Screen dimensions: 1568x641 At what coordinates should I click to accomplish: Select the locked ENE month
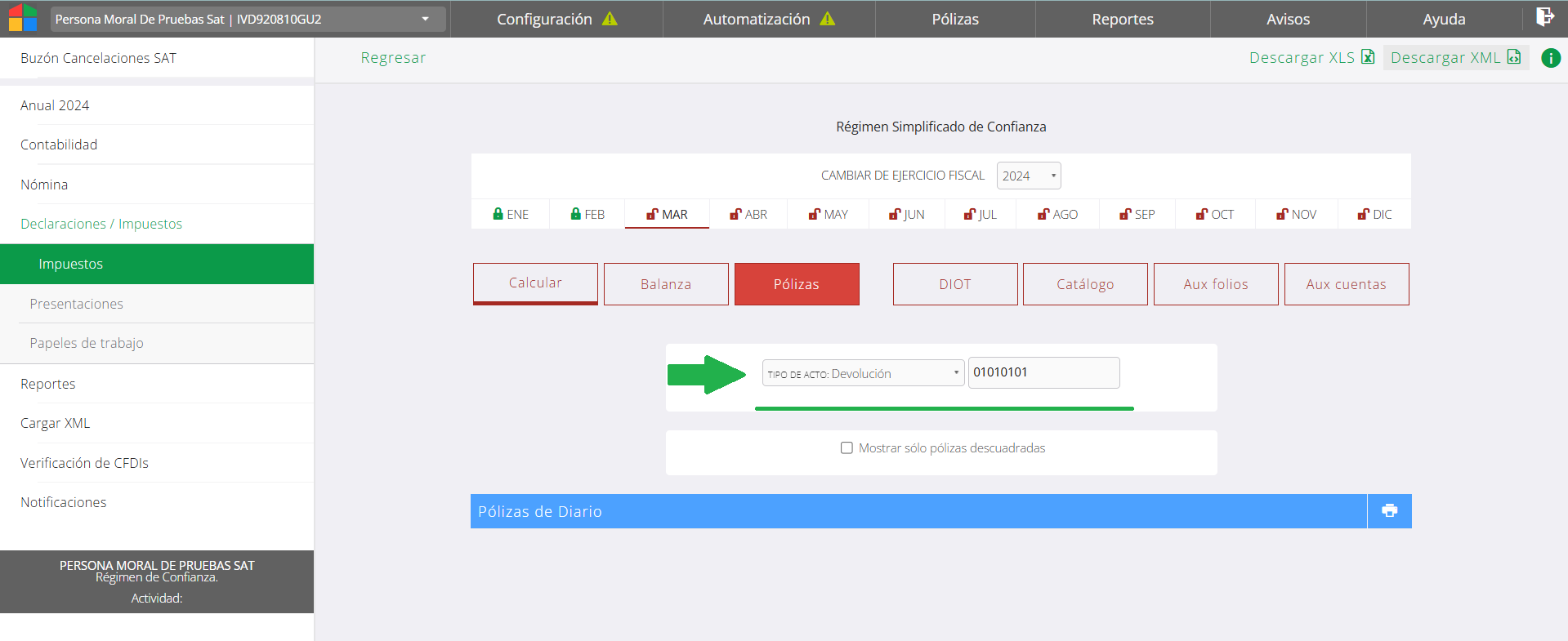pos(511,214)
